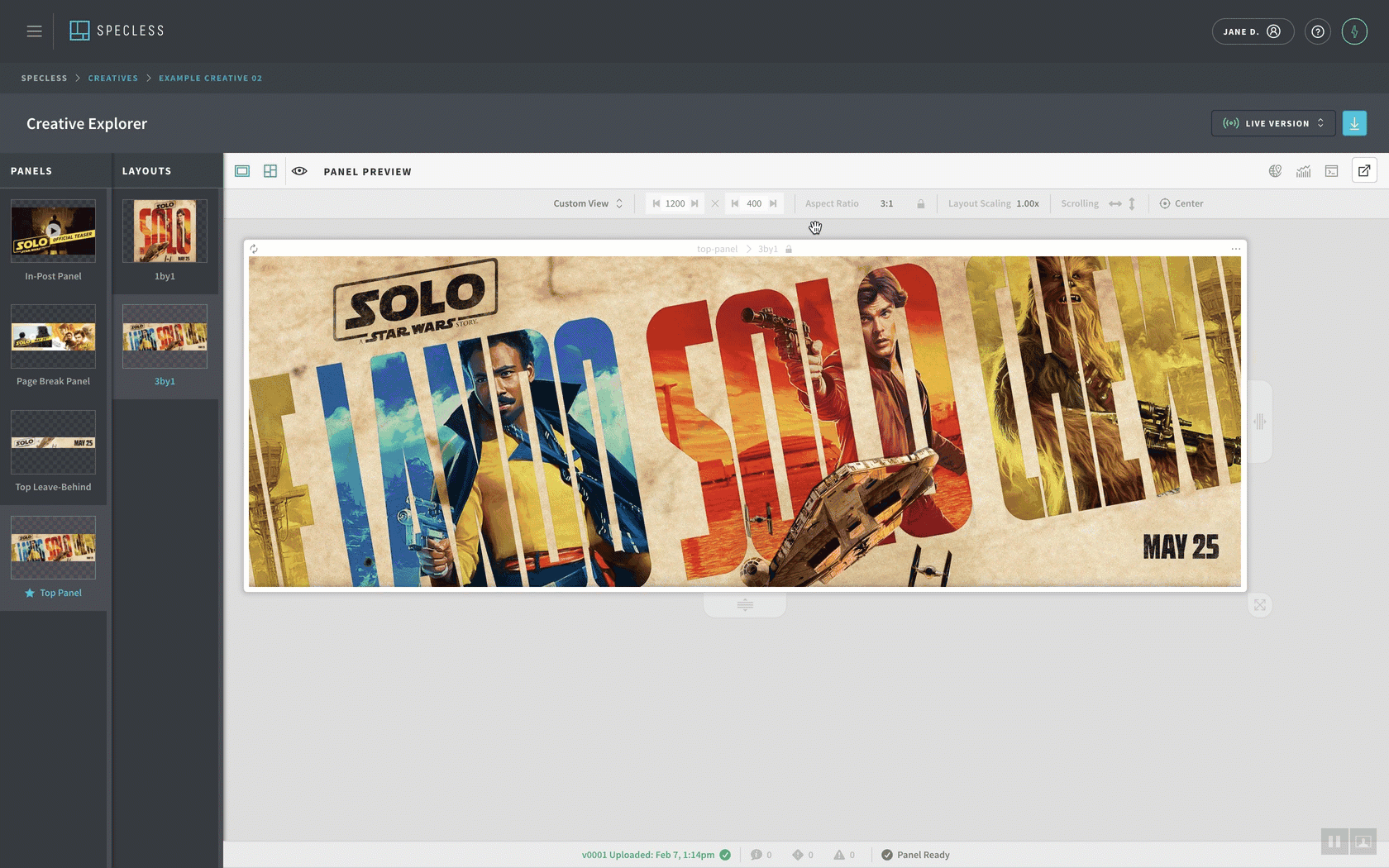Switch to grid layout view icon
This screenshot has width=1389, height=868.
coord(270,171)
